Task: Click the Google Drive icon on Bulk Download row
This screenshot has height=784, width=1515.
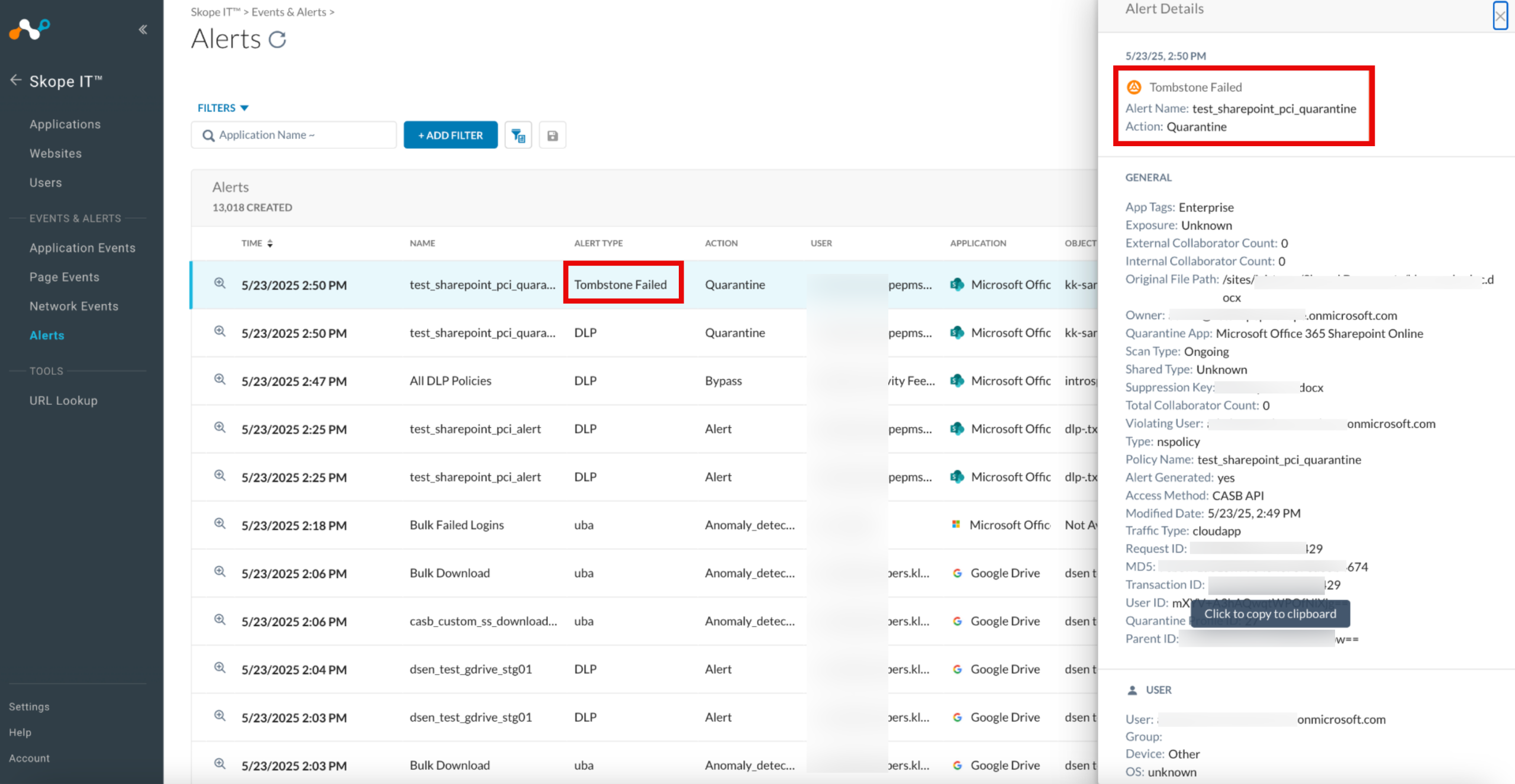Action: coord(957,573)
